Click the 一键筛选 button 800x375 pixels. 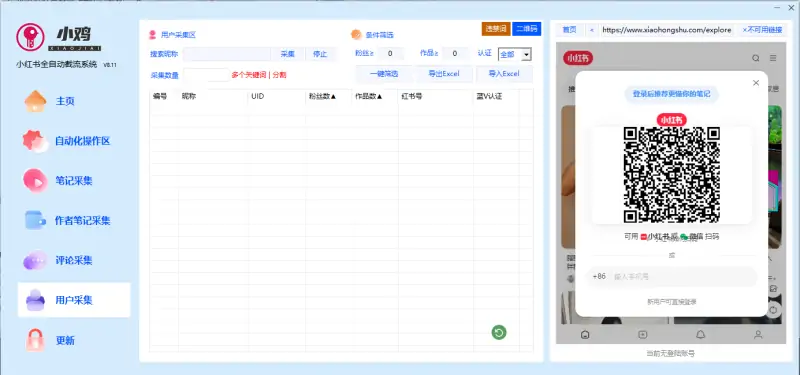click(x=384, y=74)
